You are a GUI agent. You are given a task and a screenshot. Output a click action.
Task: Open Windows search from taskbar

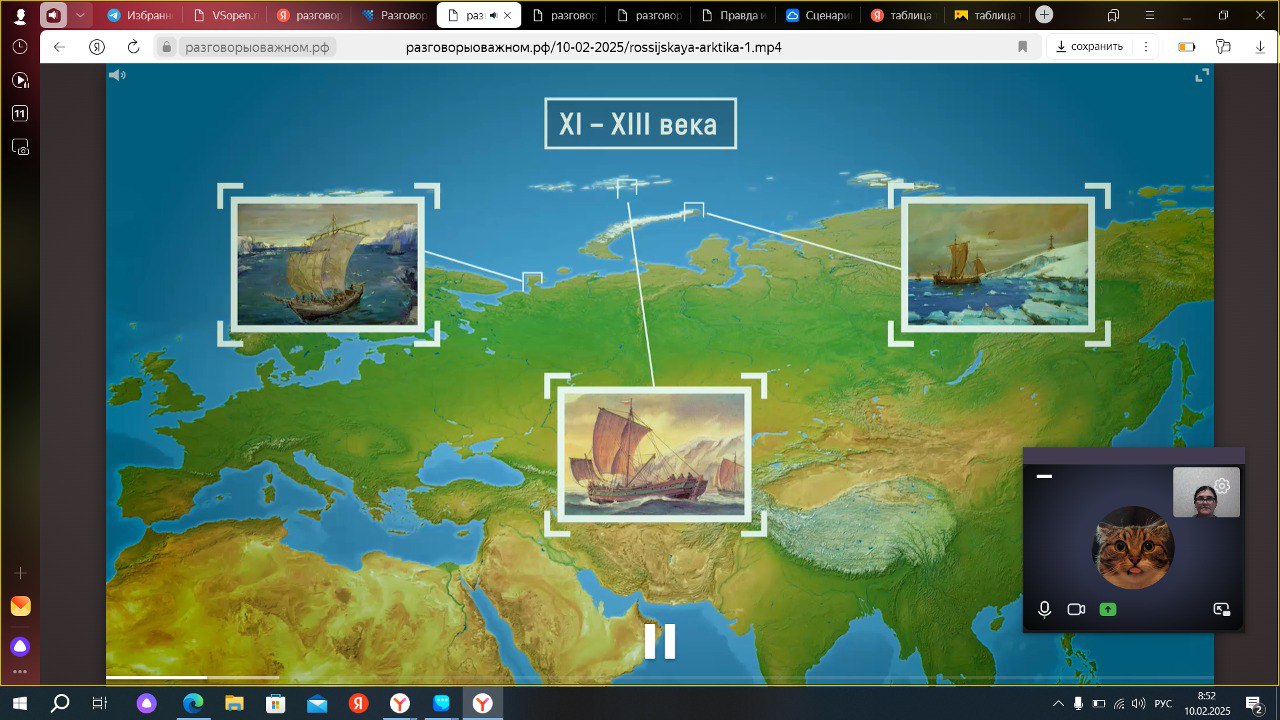click(x=60, y=703)
